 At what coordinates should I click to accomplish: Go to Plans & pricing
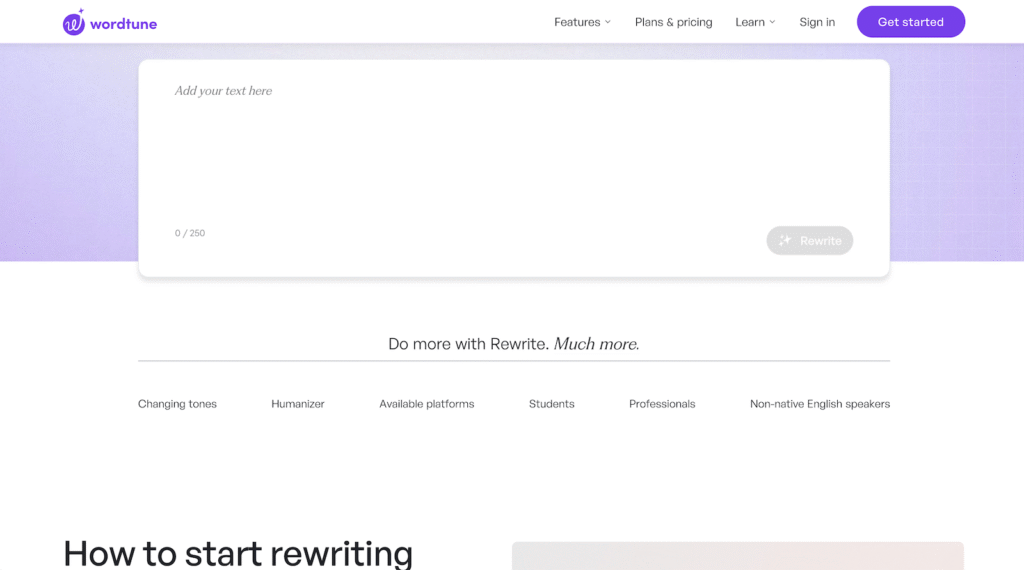coord(673,22)
